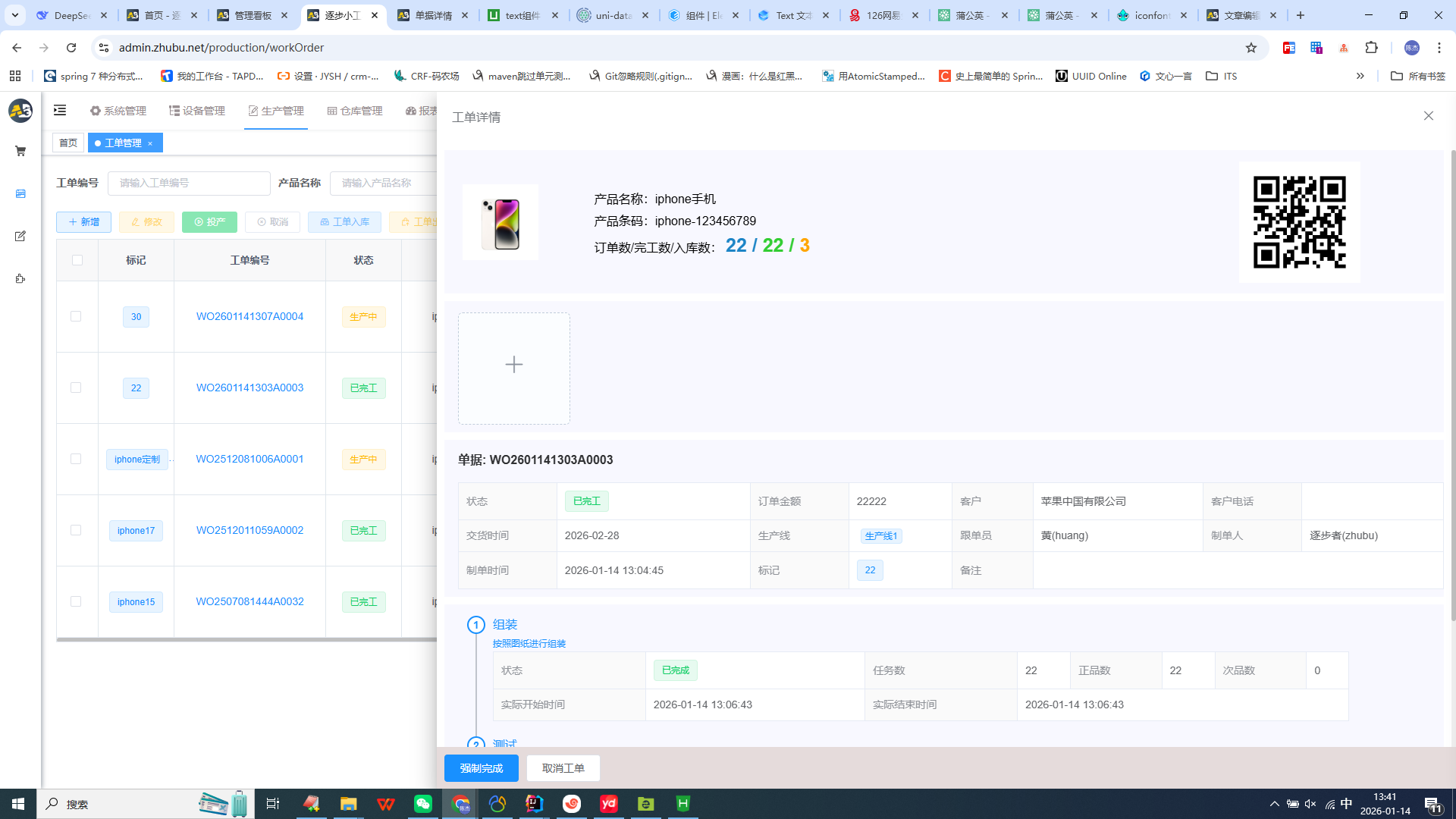This screenshot has width=1456, height=819.
Task: Open the 仓库管理 menu
Action: [355, 111]
